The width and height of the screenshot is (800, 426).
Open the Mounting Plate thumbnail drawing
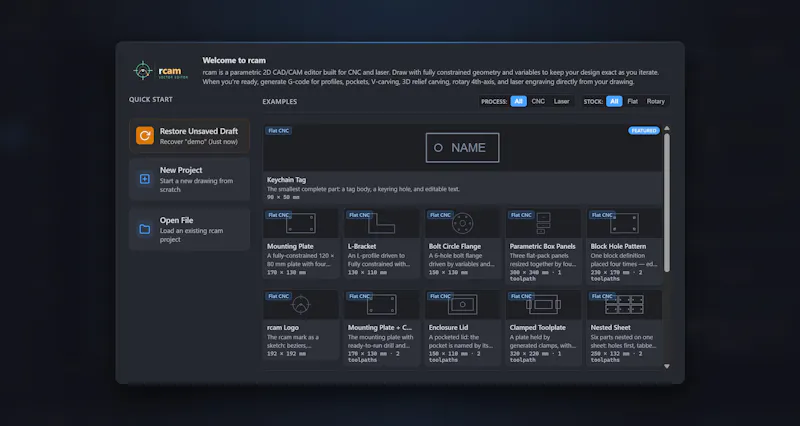point(301,223)
